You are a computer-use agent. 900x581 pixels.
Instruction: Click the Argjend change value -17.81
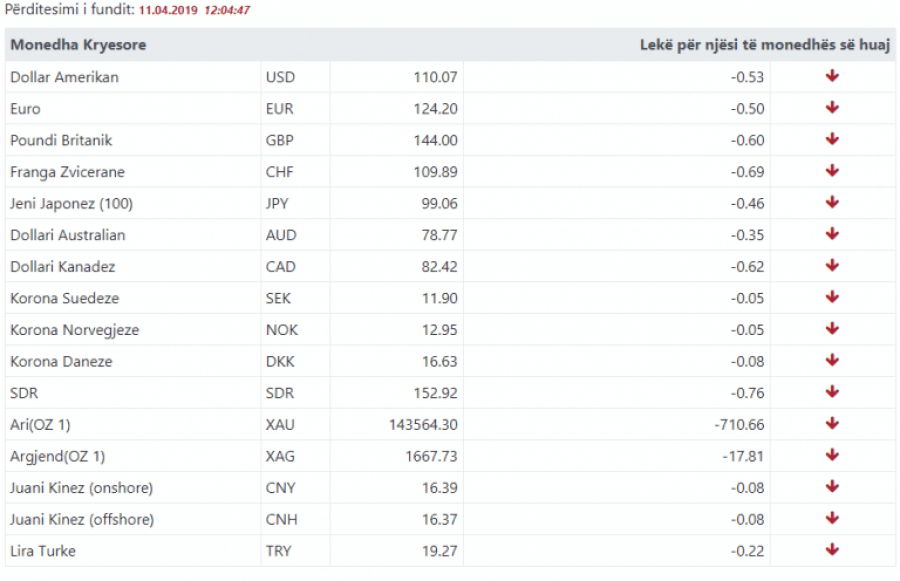point(746,456)
